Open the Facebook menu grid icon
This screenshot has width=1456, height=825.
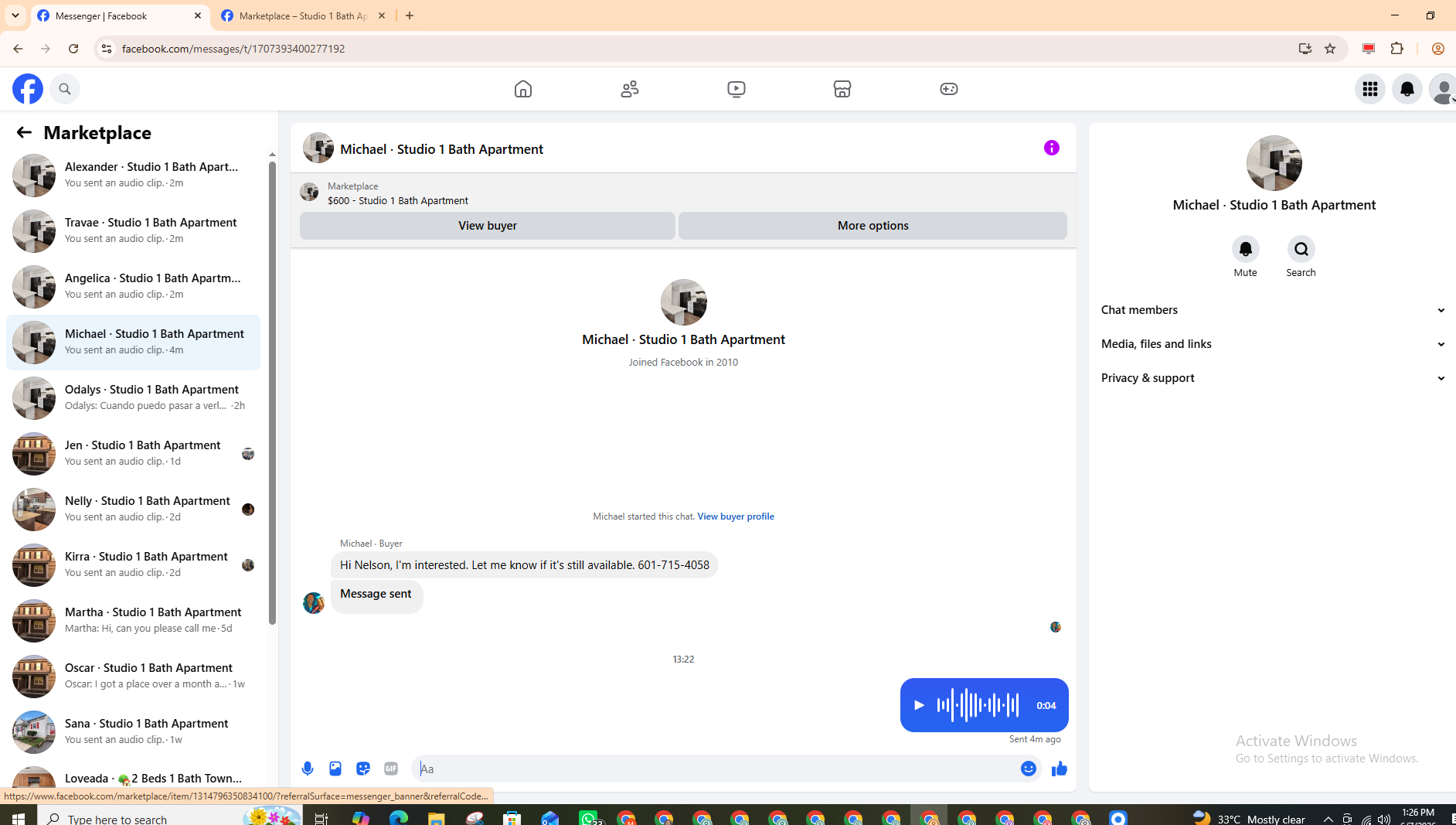tap(1370, 89)
